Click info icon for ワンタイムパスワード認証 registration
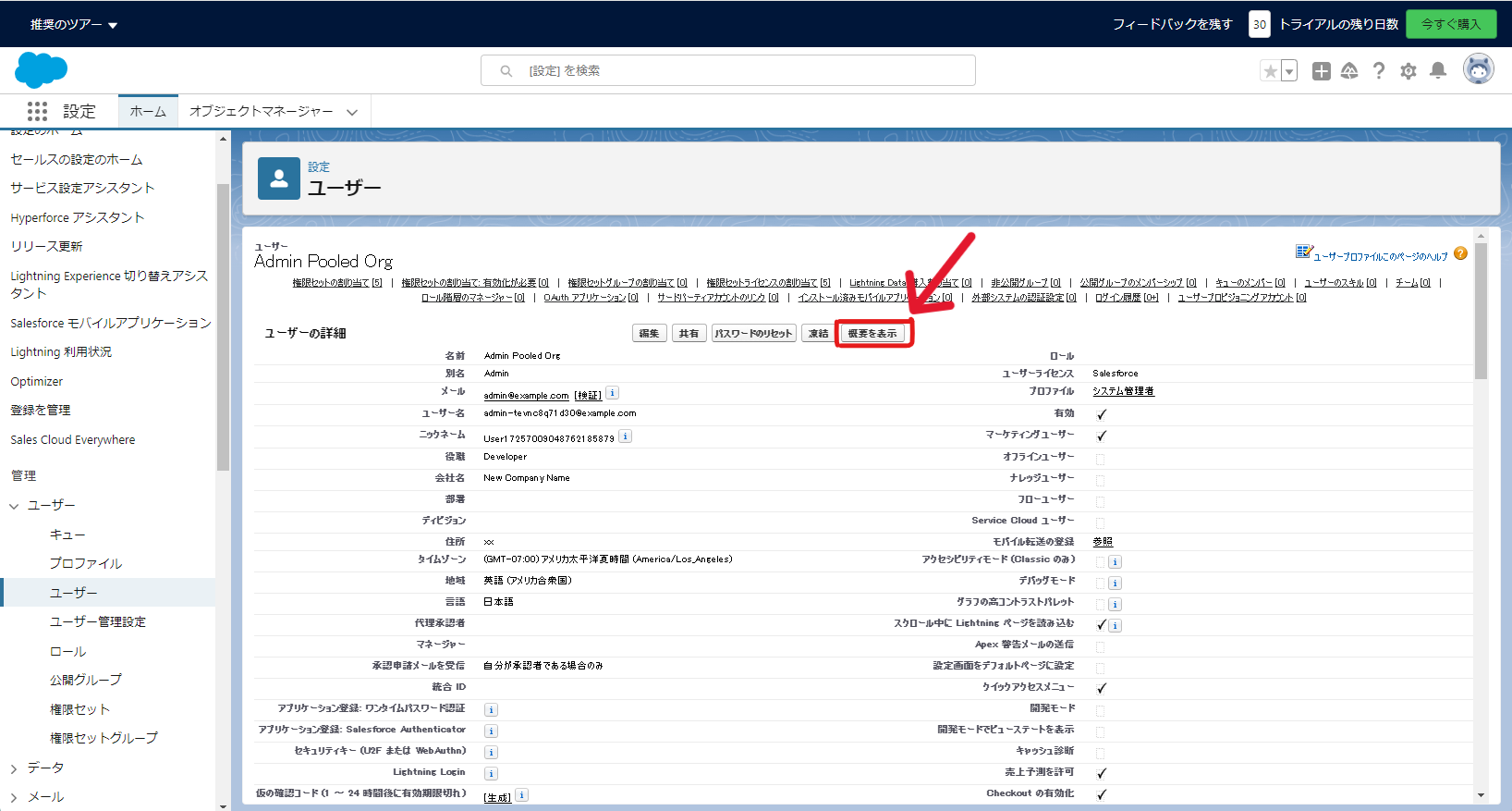Screen dimensions: 1512x811 pyautogui.click(x=492, y=710)
